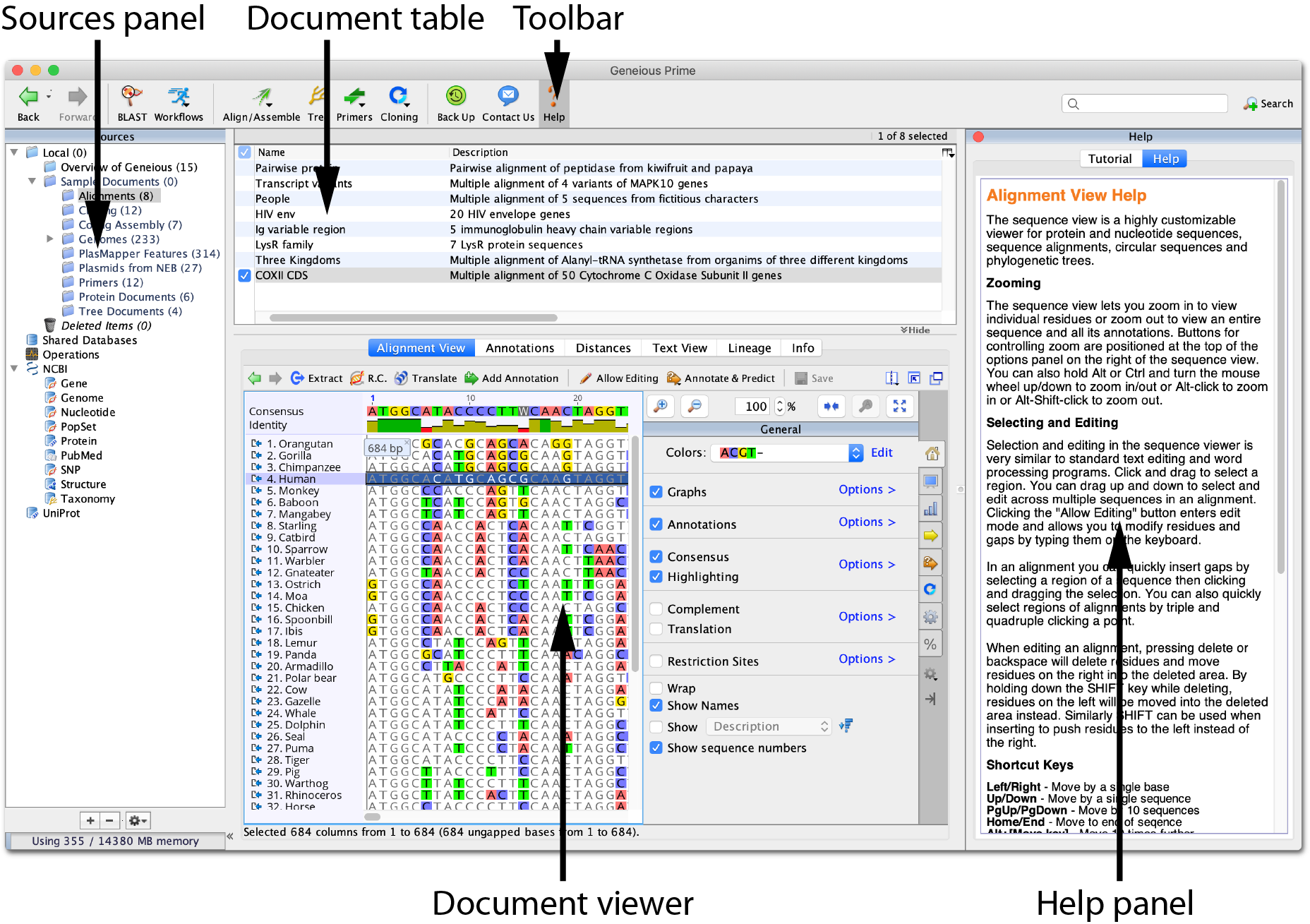Viewport: 1310px width, 924px height.
Task: Uncheck the Graphs checkbox
Action: click(x=656, y=492)
